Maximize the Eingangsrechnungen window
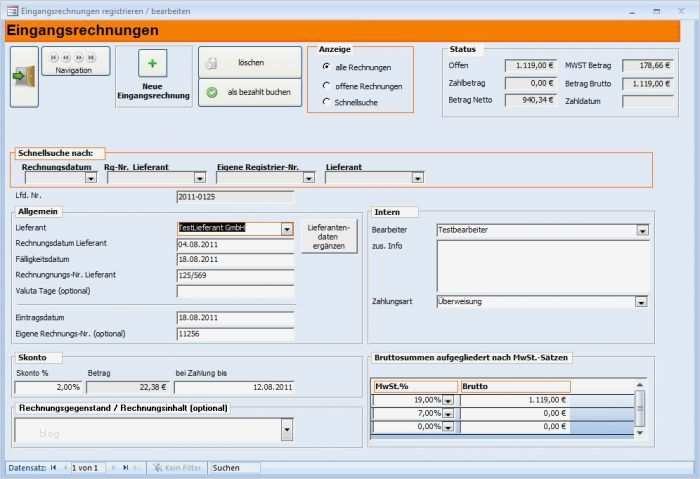700x479 pixels. point(657,12)
